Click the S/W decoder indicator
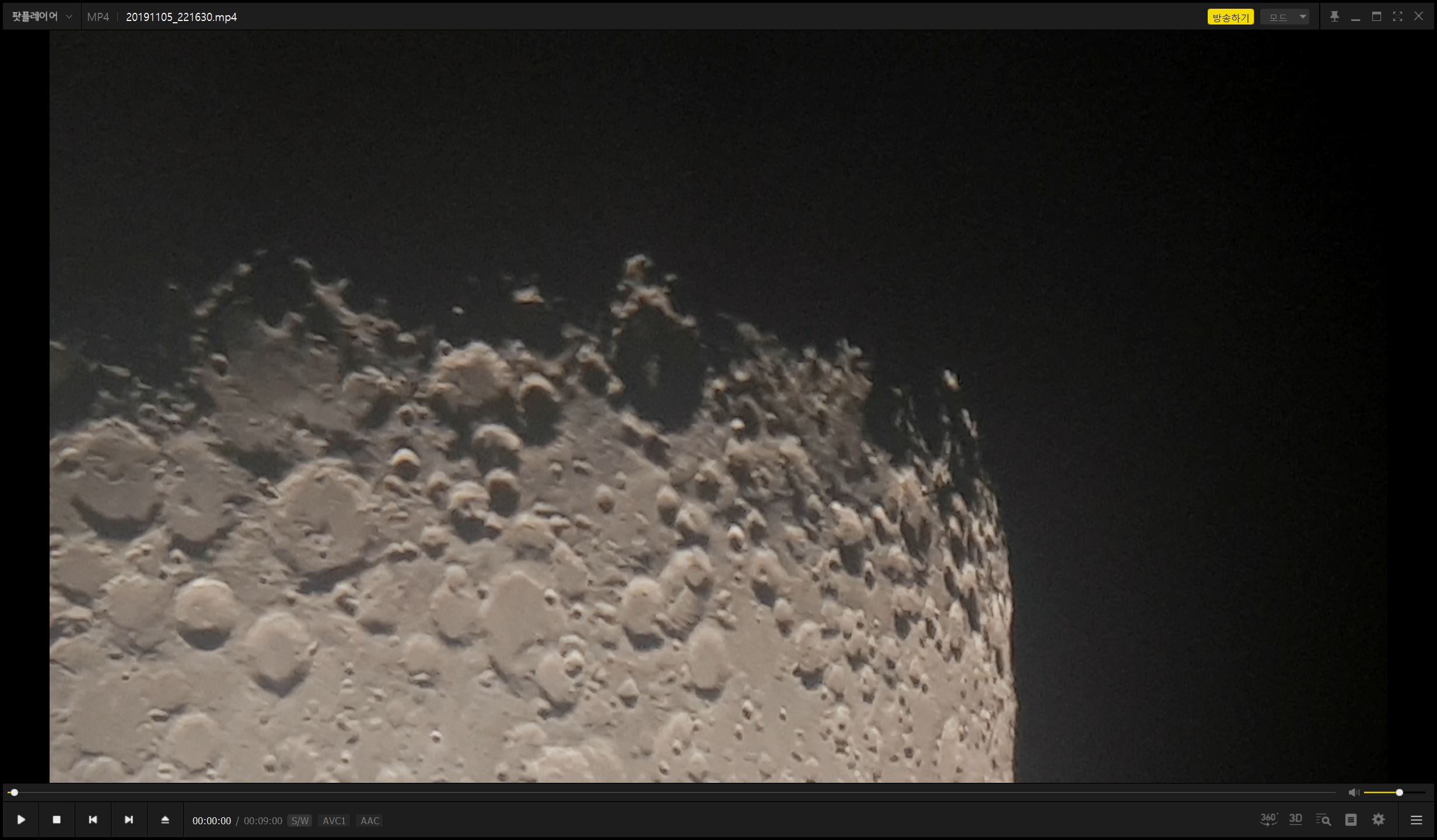 (x=299, y=821)
